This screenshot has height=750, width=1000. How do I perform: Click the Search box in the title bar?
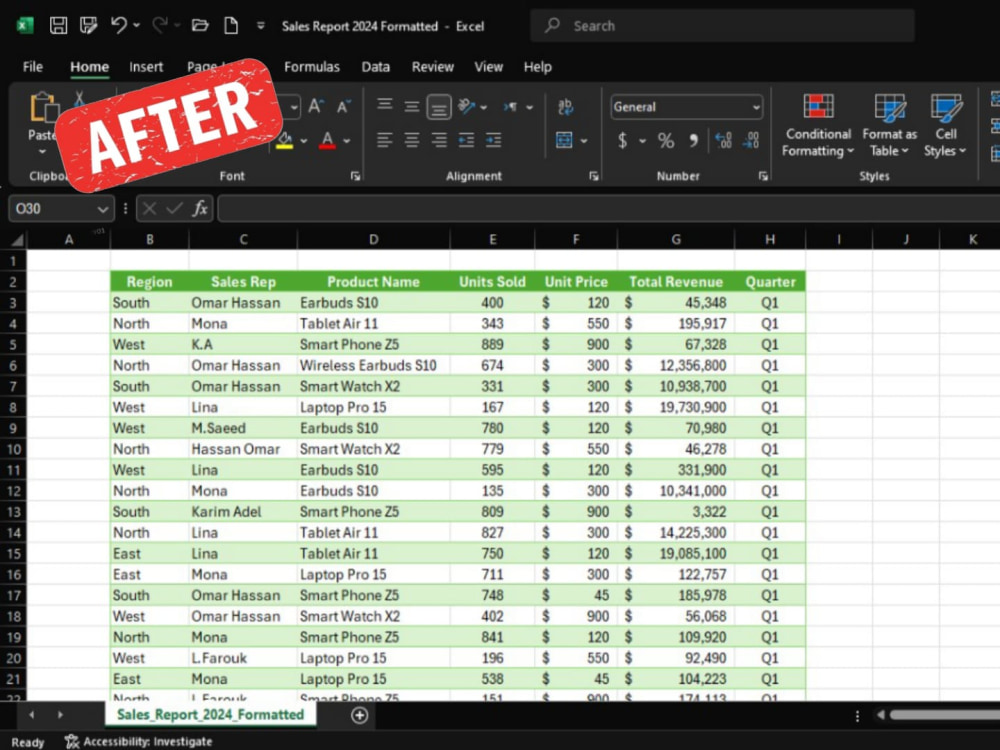click(722, 26)
